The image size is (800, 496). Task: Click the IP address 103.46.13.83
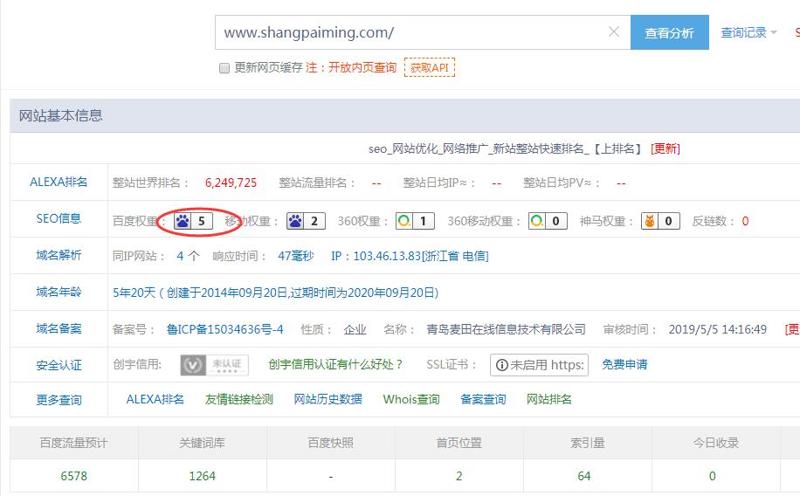point(387,256)
